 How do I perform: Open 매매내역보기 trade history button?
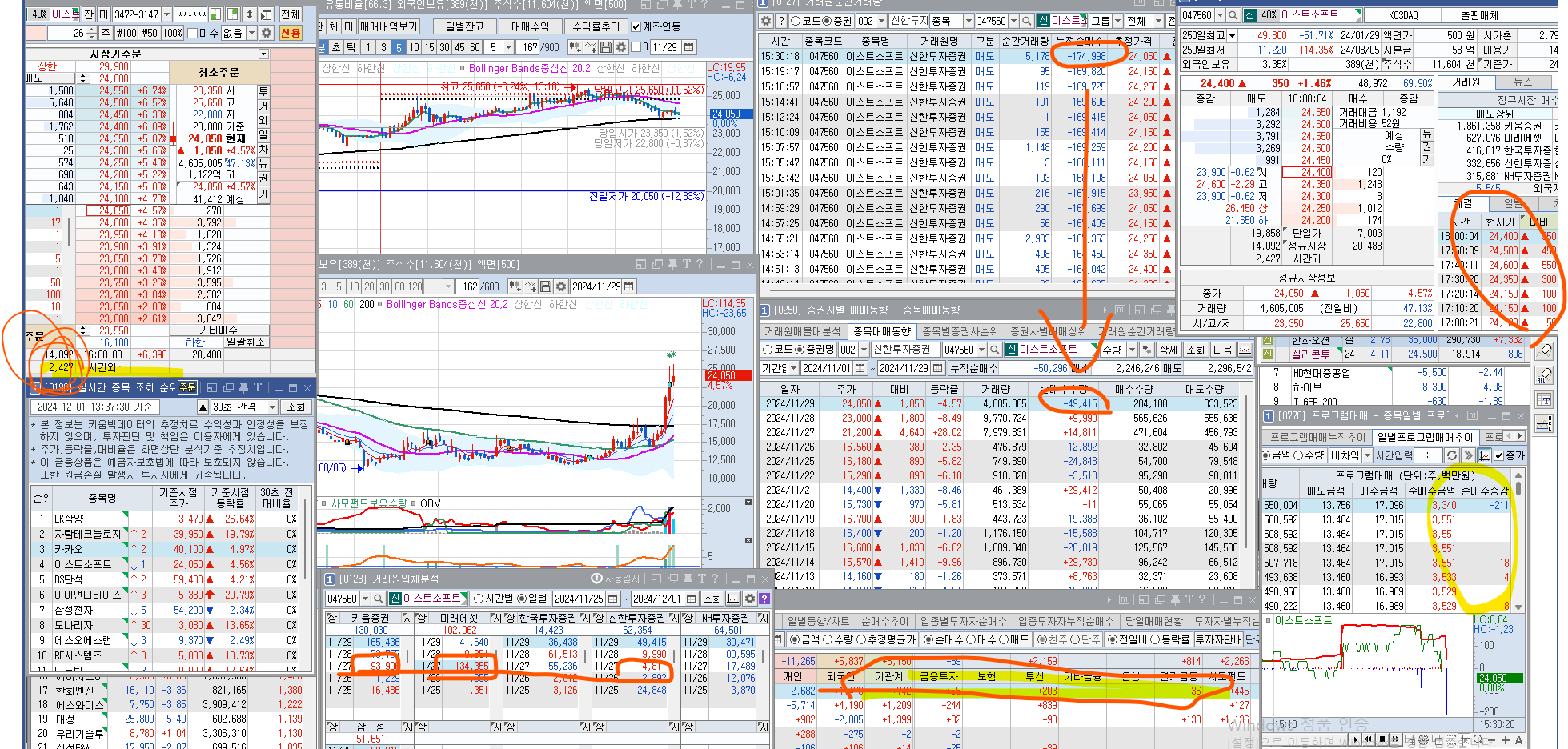388,26
